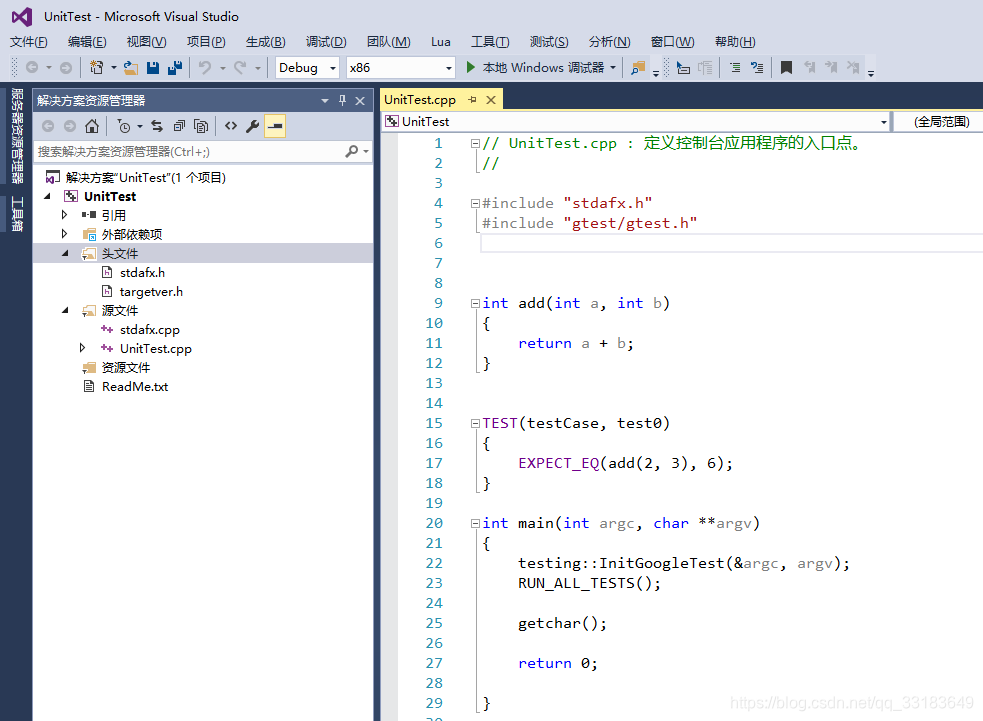983x721 pixels.
Task: Open the 帮助(H) menu
Action: click(735, 42)
